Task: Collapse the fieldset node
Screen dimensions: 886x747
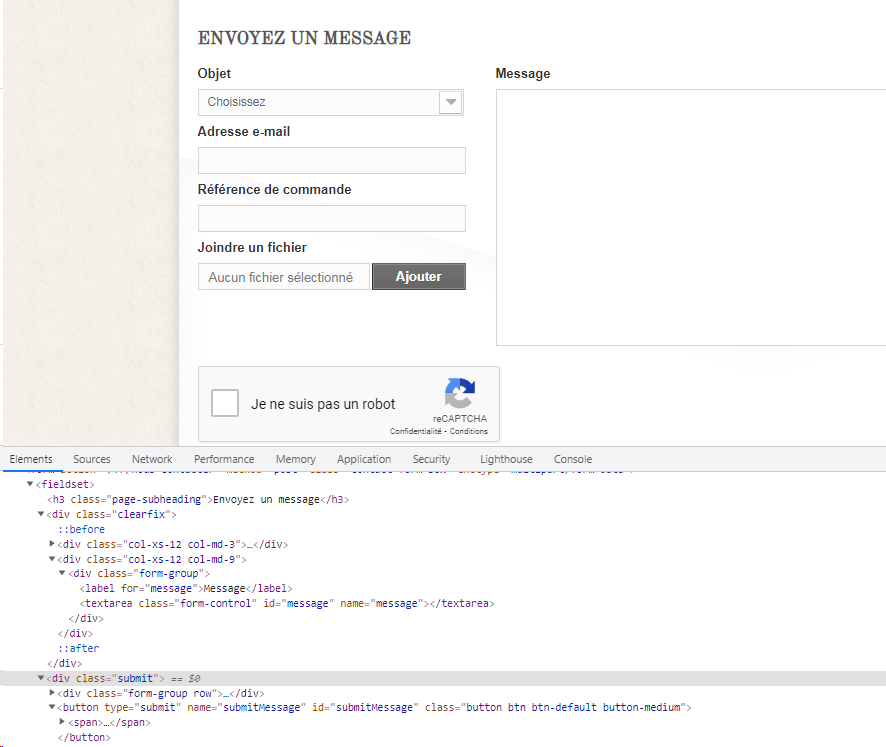Action: coord(30,484)
